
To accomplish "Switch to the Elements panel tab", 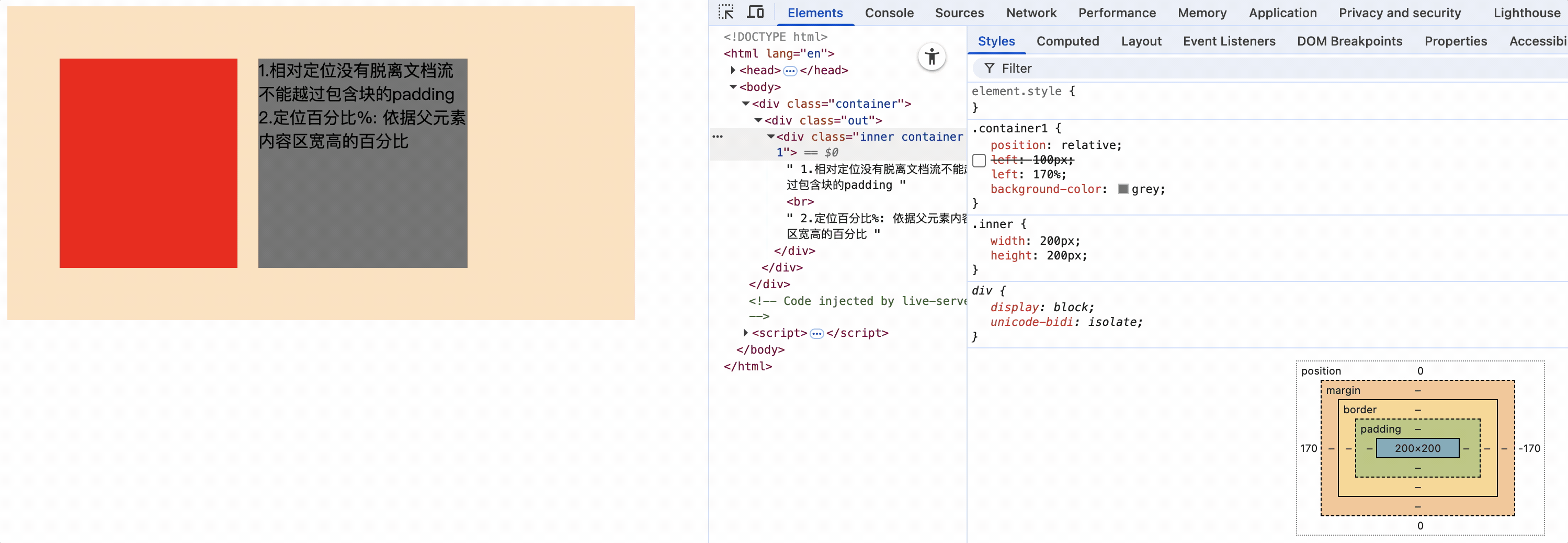I will [815, 13].
